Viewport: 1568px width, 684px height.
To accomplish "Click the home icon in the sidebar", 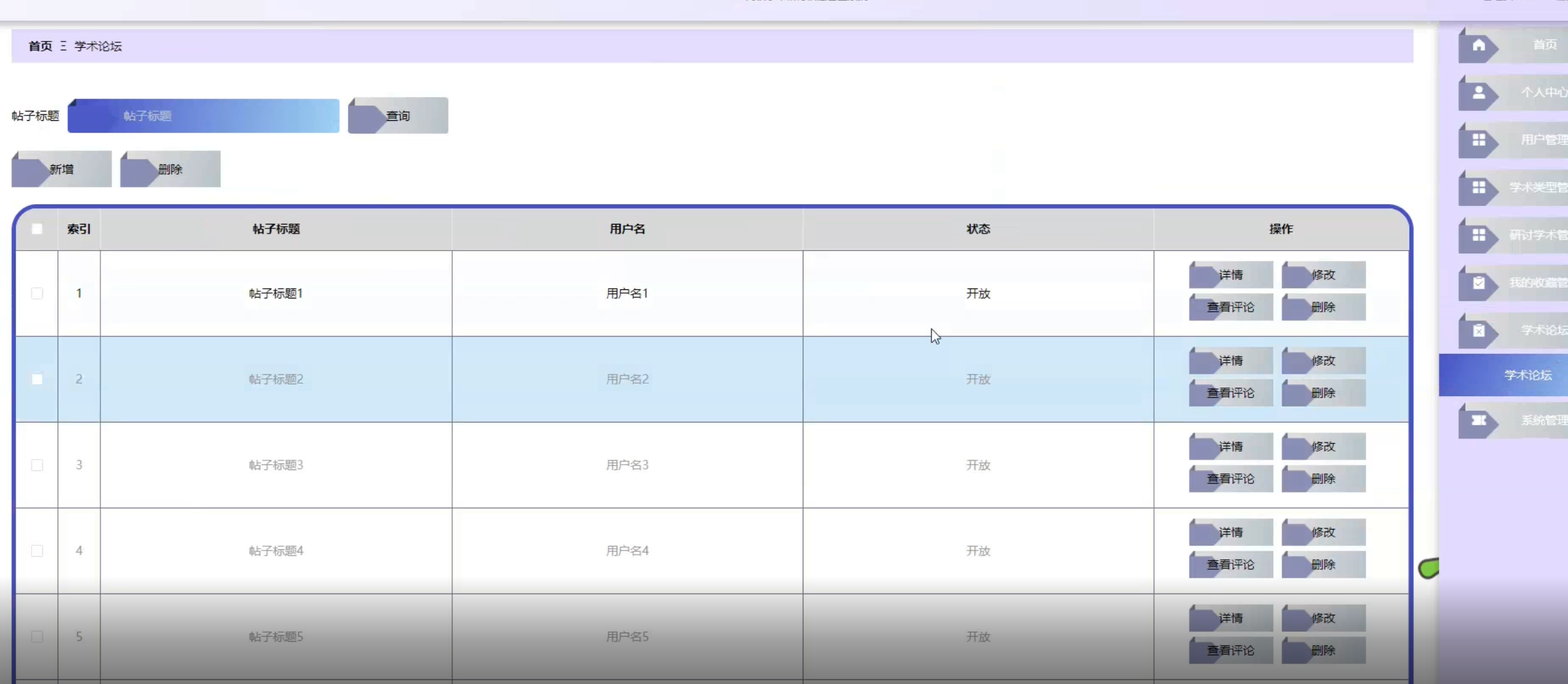I will pyautogui.click(x=1478, y=45).
